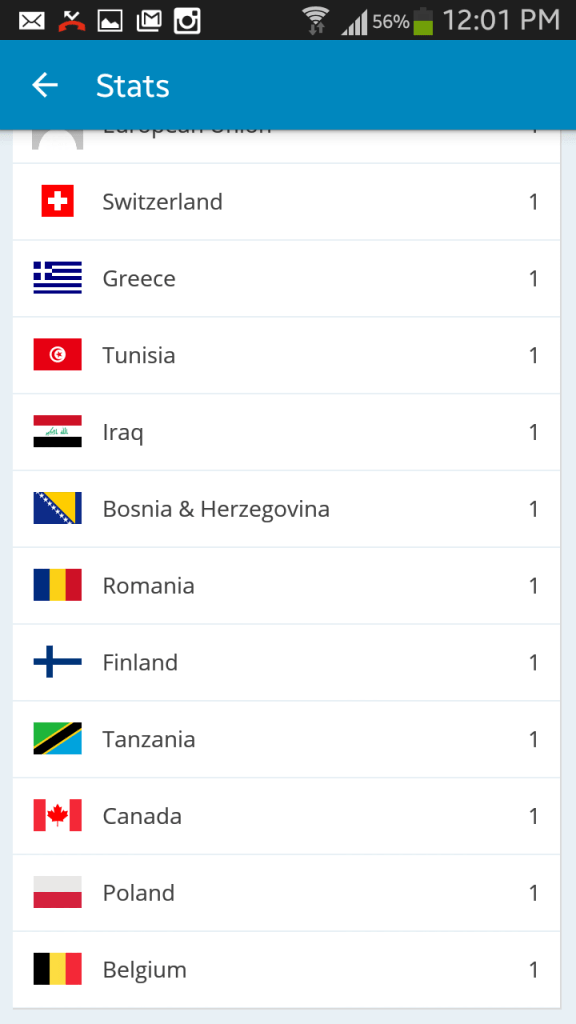Open the Poland stats entry
Image resolution: width=576 pixels, height=1024 pixels.
(288, 893)
